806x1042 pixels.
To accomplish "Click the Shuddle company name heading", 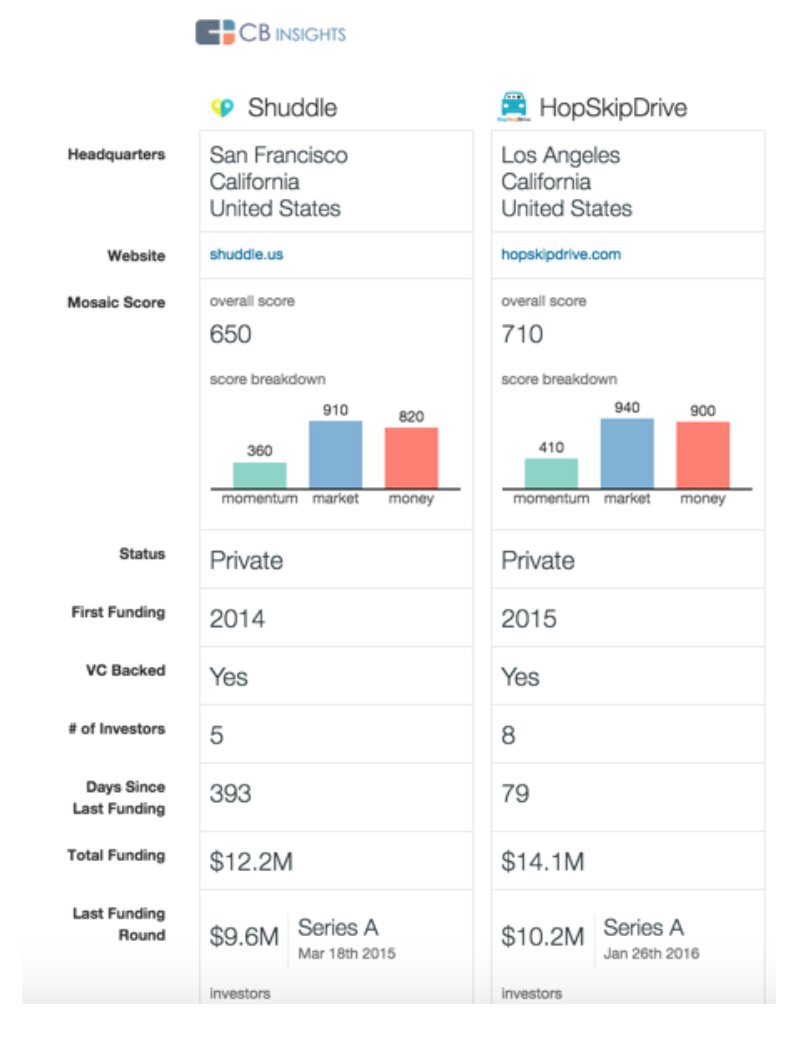I will [292, 108].
